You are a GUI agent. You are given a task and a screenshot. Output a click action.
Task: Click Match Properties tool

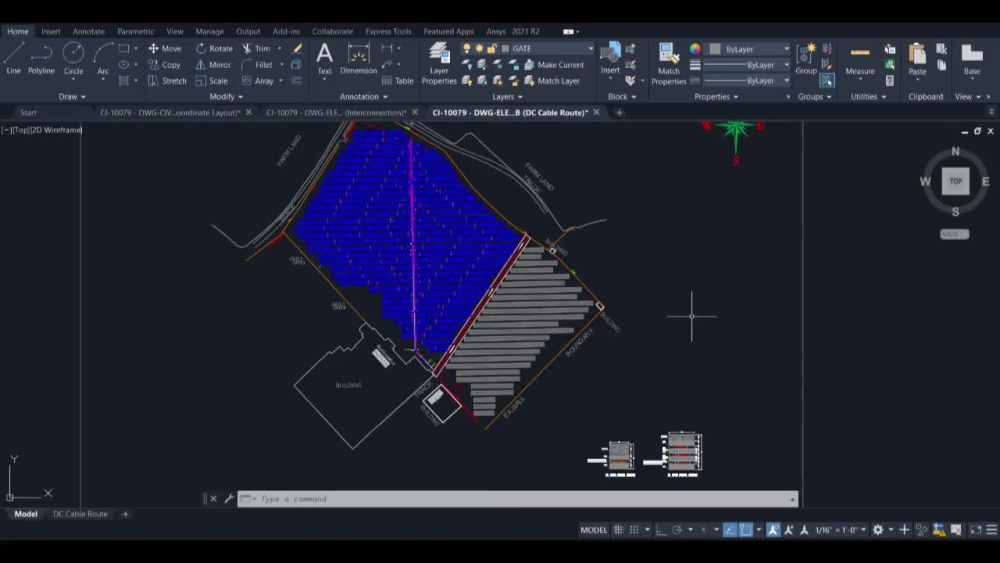[668, 63]
